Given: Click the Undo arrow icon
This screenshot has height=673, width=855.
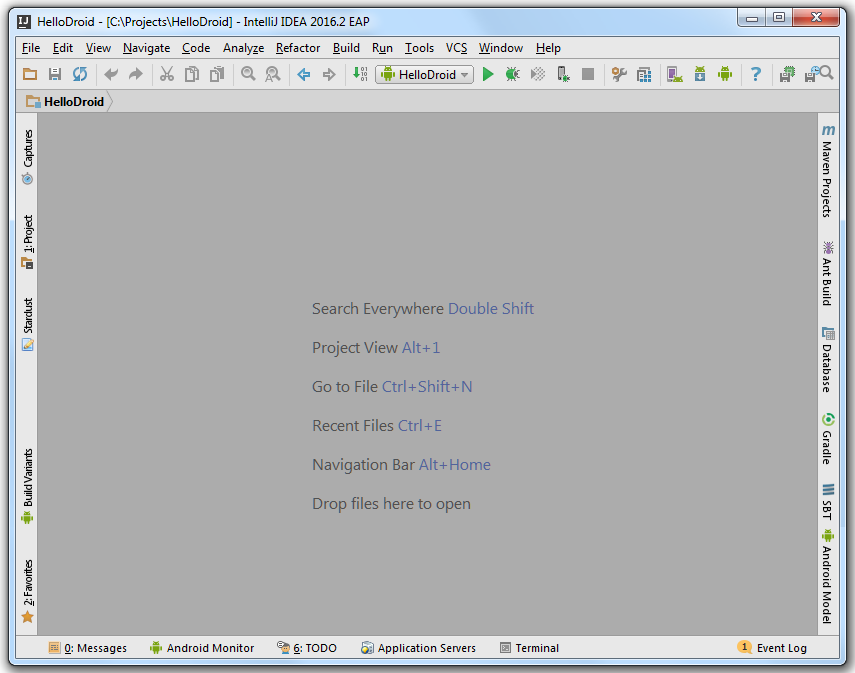Looking at the screenshot, I should click(x=111, y=74).
